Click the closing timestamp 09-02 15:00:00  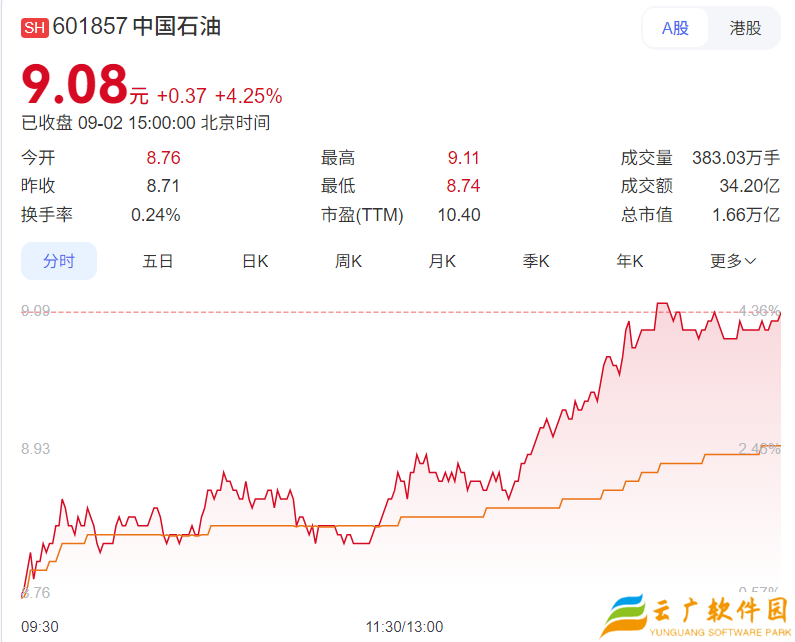click(x=136, y=123)
